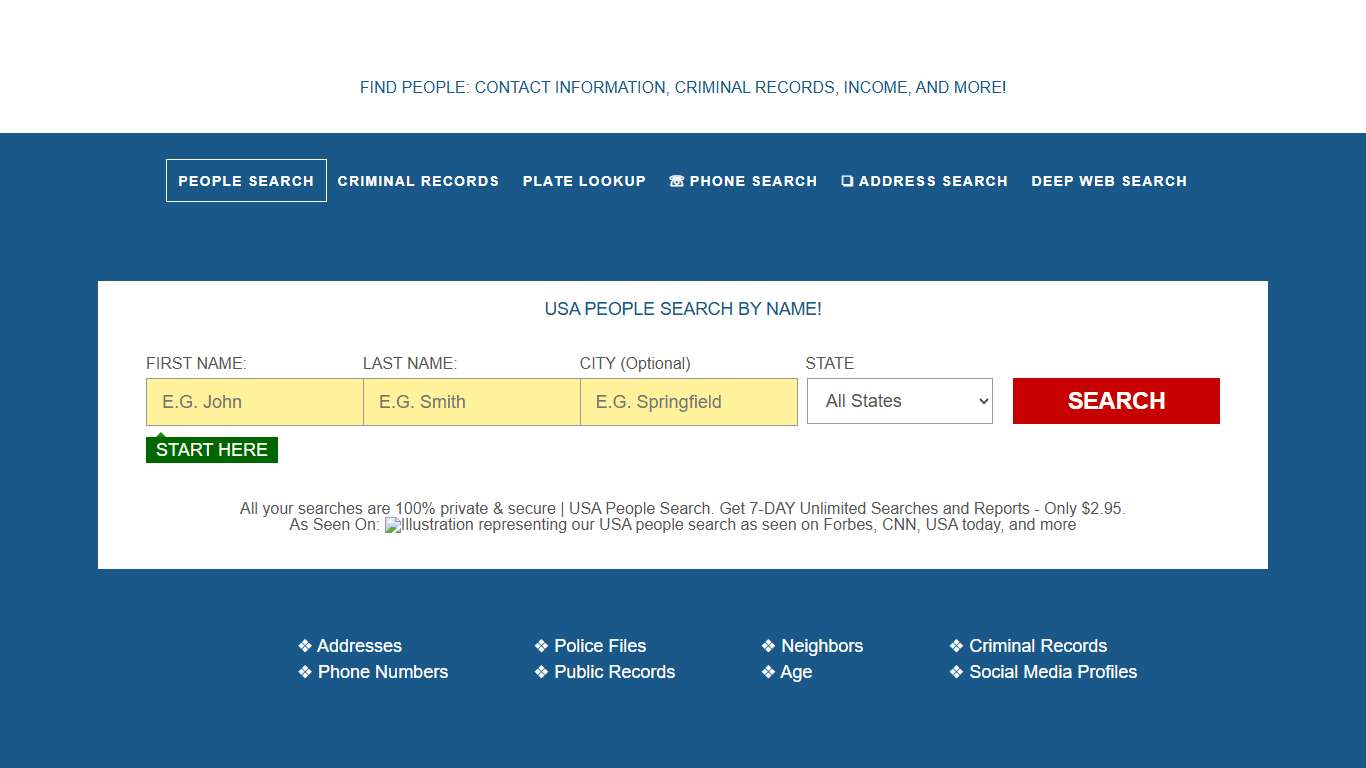Screen dimensions: 1366x768
Task: Open the Plate Lookup section
Action: click(584, 181)
